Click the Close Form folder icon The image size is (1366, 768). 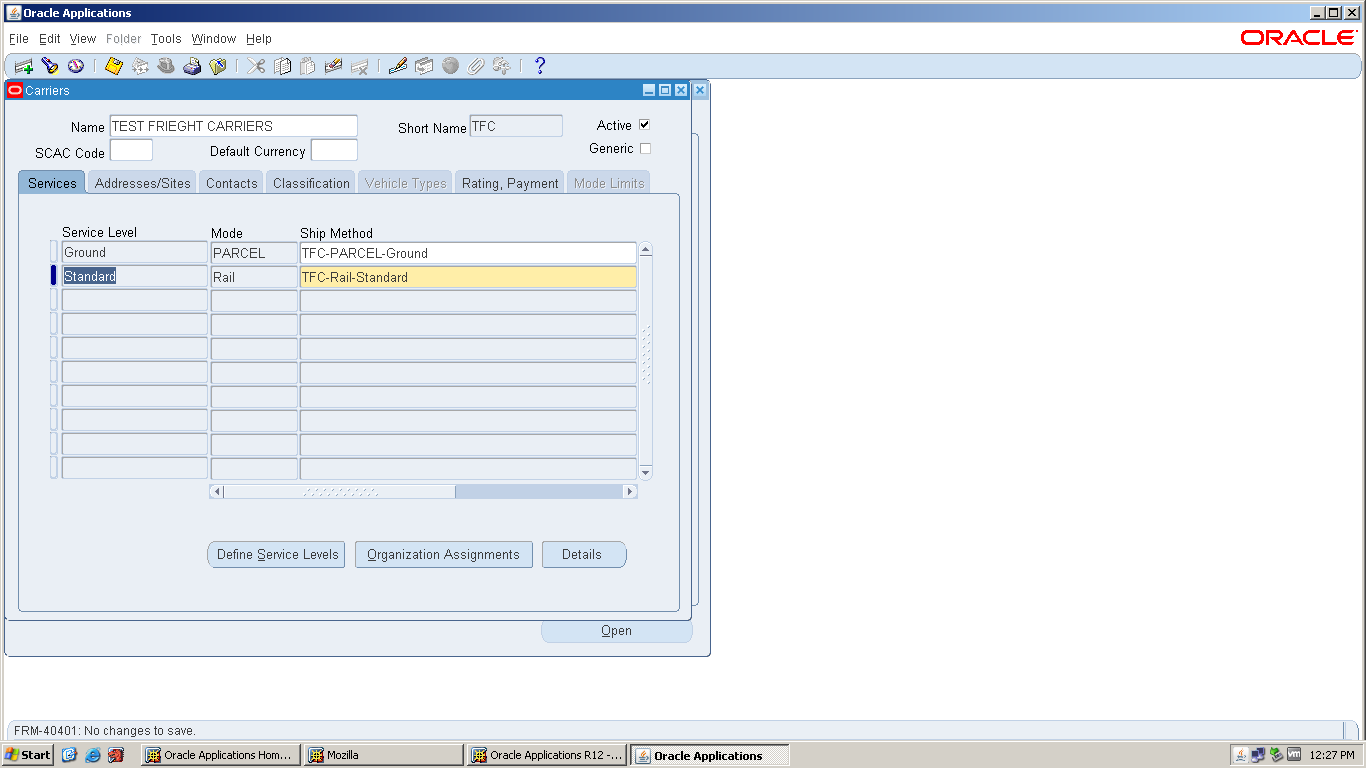[x=218, y=66]
